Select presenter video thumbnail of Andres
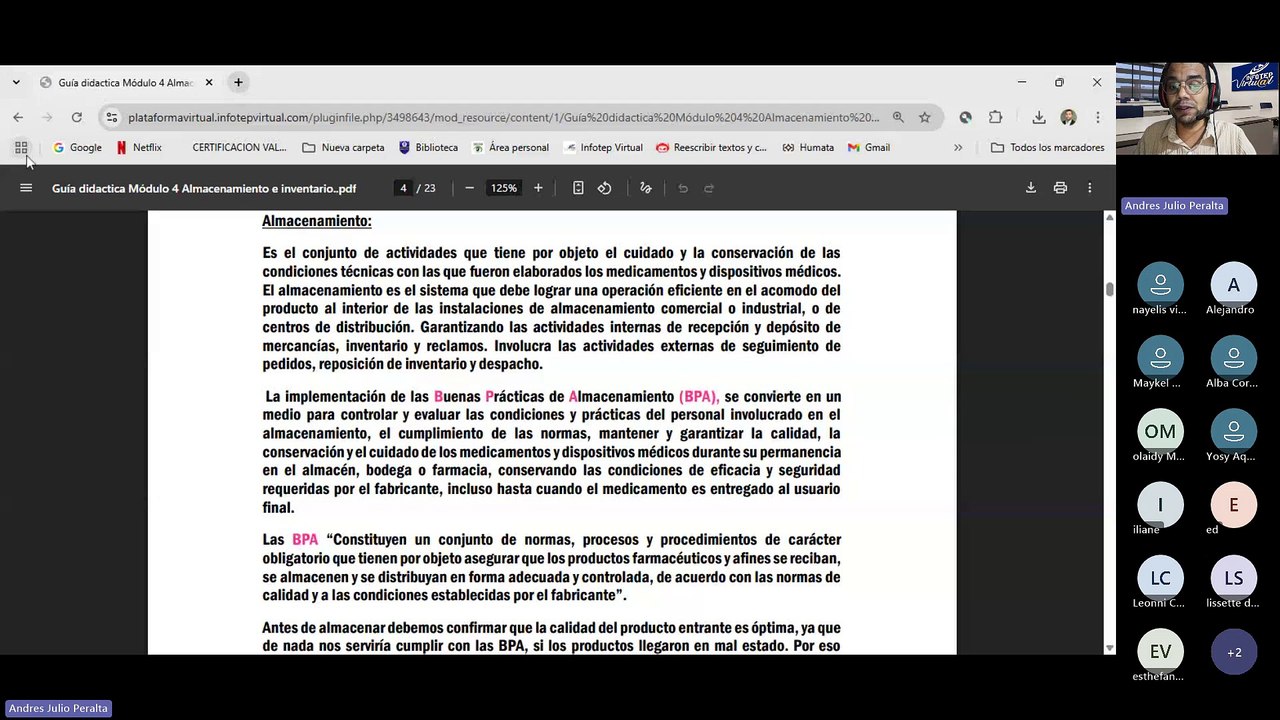This screenshot has width=1280, height=720. click(x=1197, y=108)
